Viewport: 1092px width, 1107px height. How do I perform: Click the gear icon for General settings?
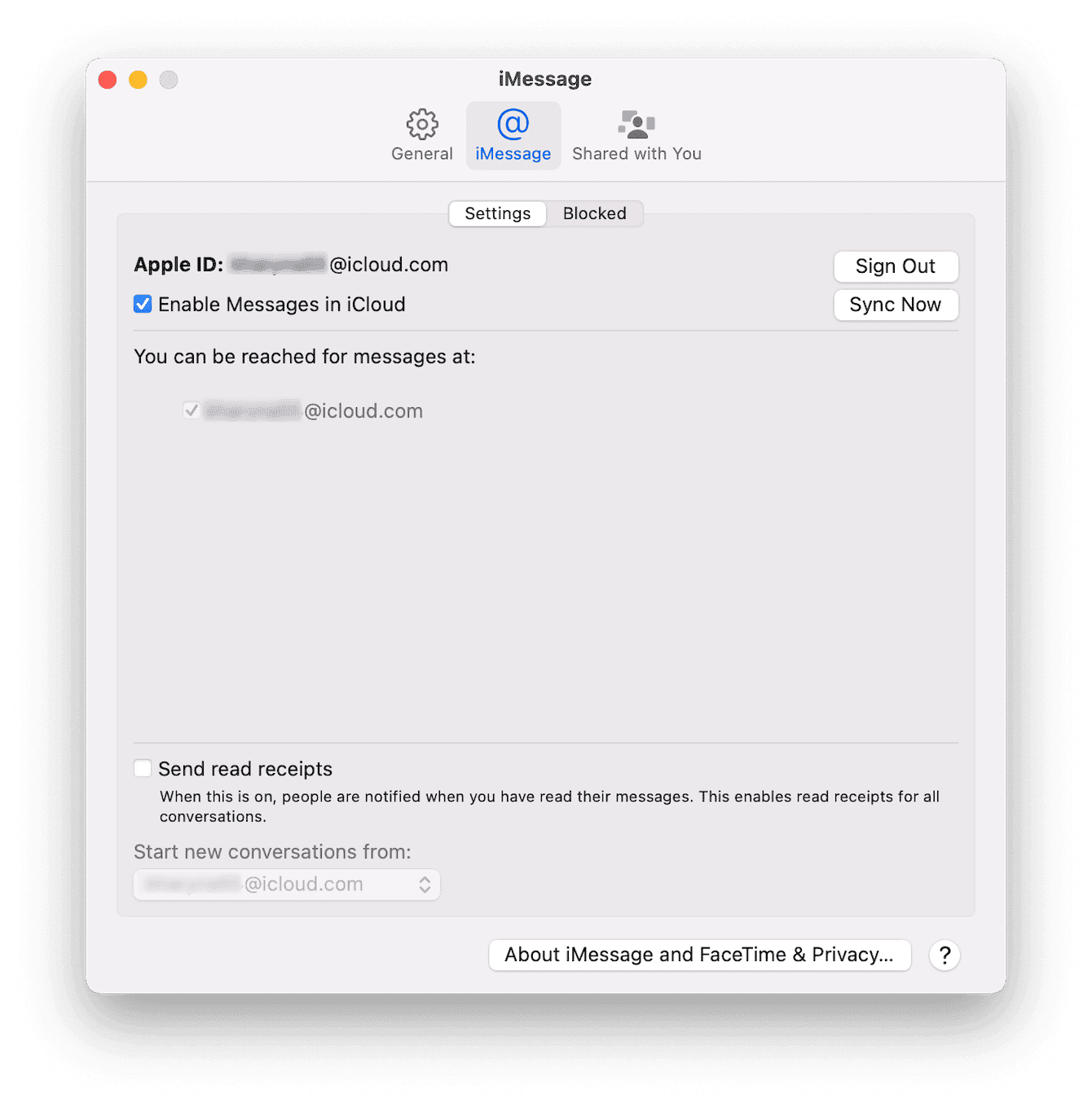pos(421,124)
